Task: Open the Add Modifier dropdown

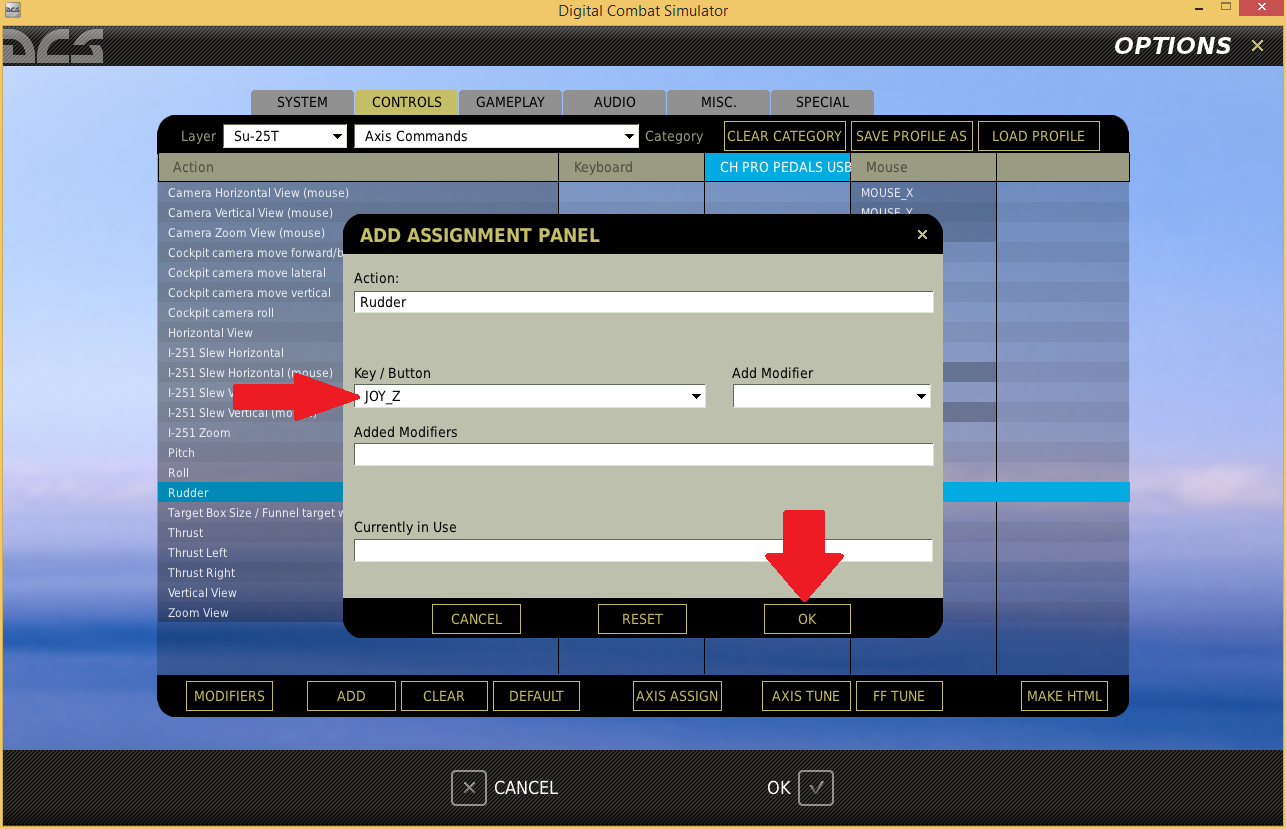Action: pyautogui.click(x=921, y=397)
